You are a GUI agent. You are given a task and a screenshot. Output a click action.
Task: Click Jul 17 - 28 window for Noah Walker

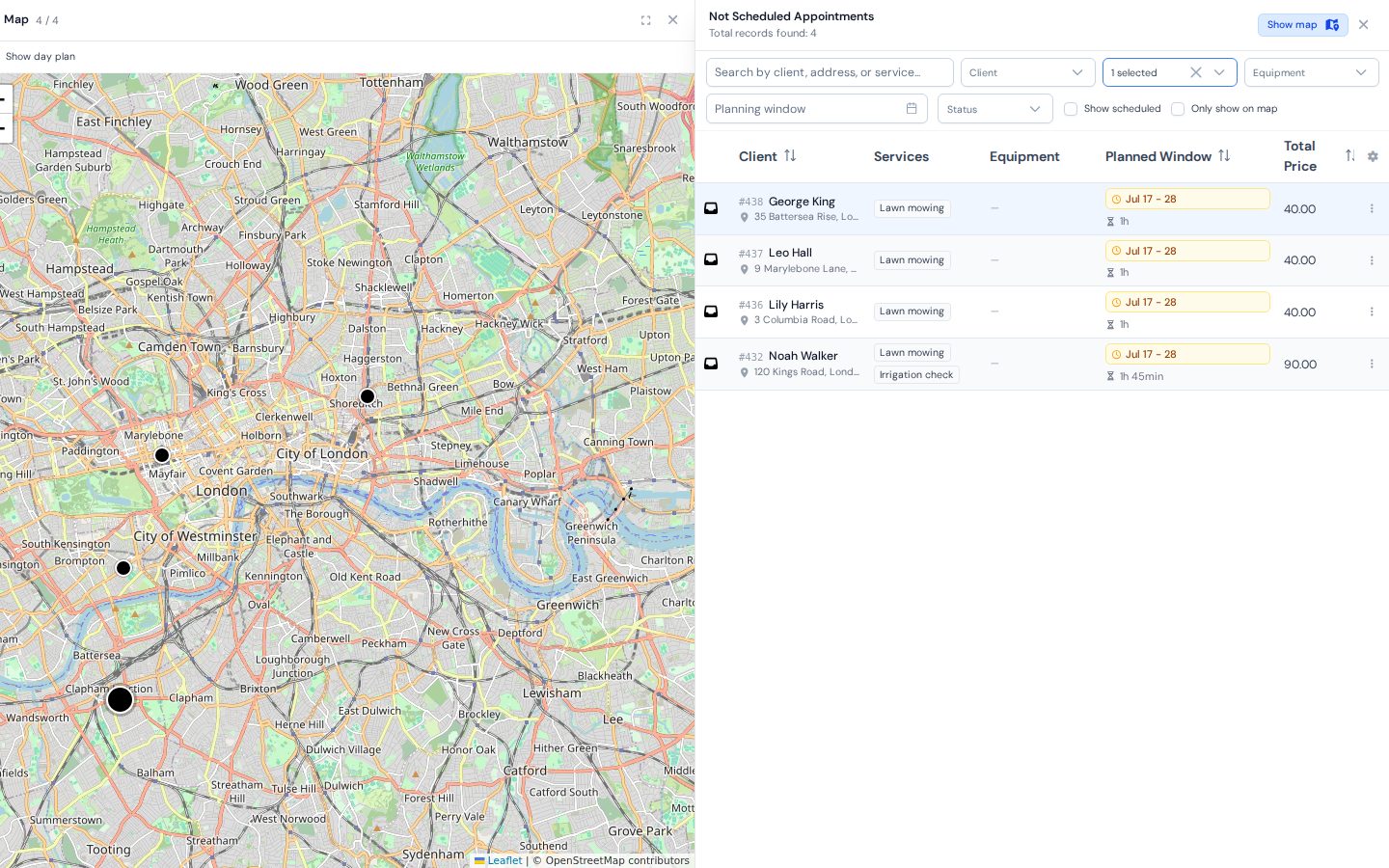[x=1187, y=354]
